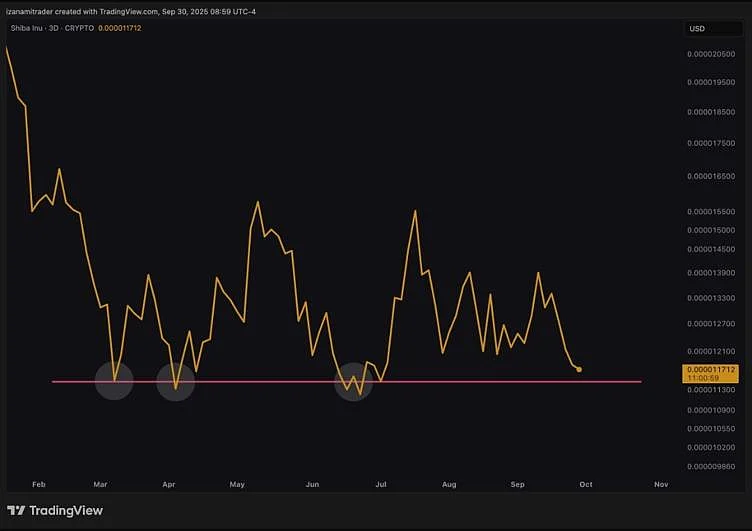Screen dimensions: 752x531
Task: Open the USD currency selector
Action: 697,28
